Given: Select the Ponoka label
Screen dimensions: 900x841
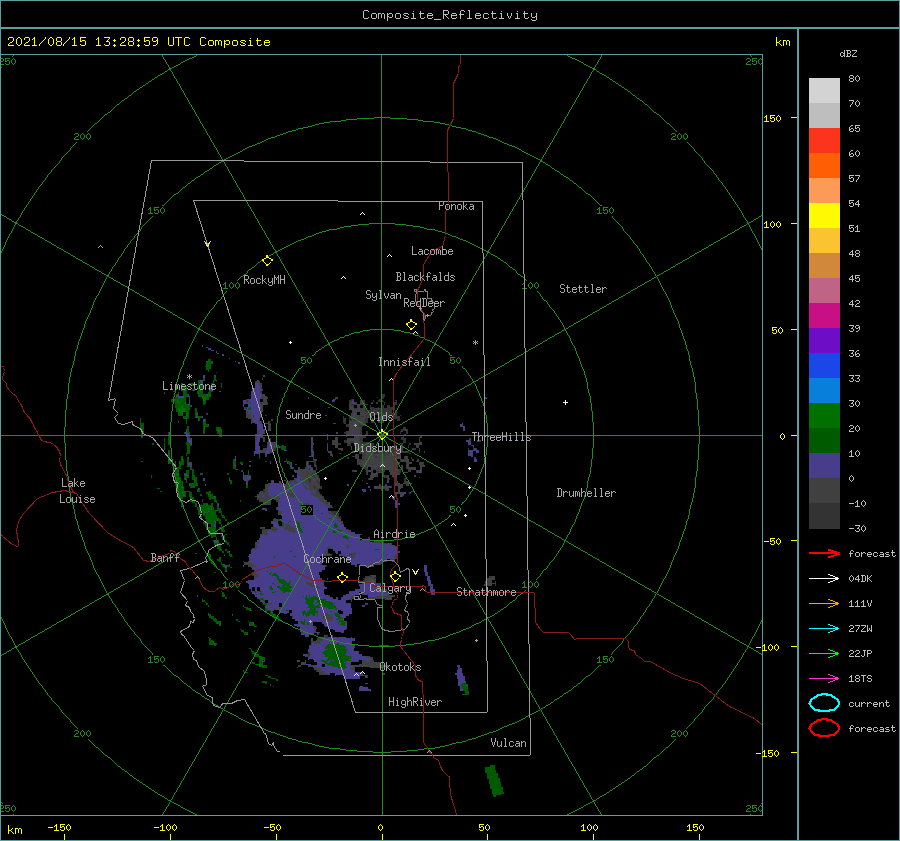Looking at the screenshot, I should pos(456,206).
